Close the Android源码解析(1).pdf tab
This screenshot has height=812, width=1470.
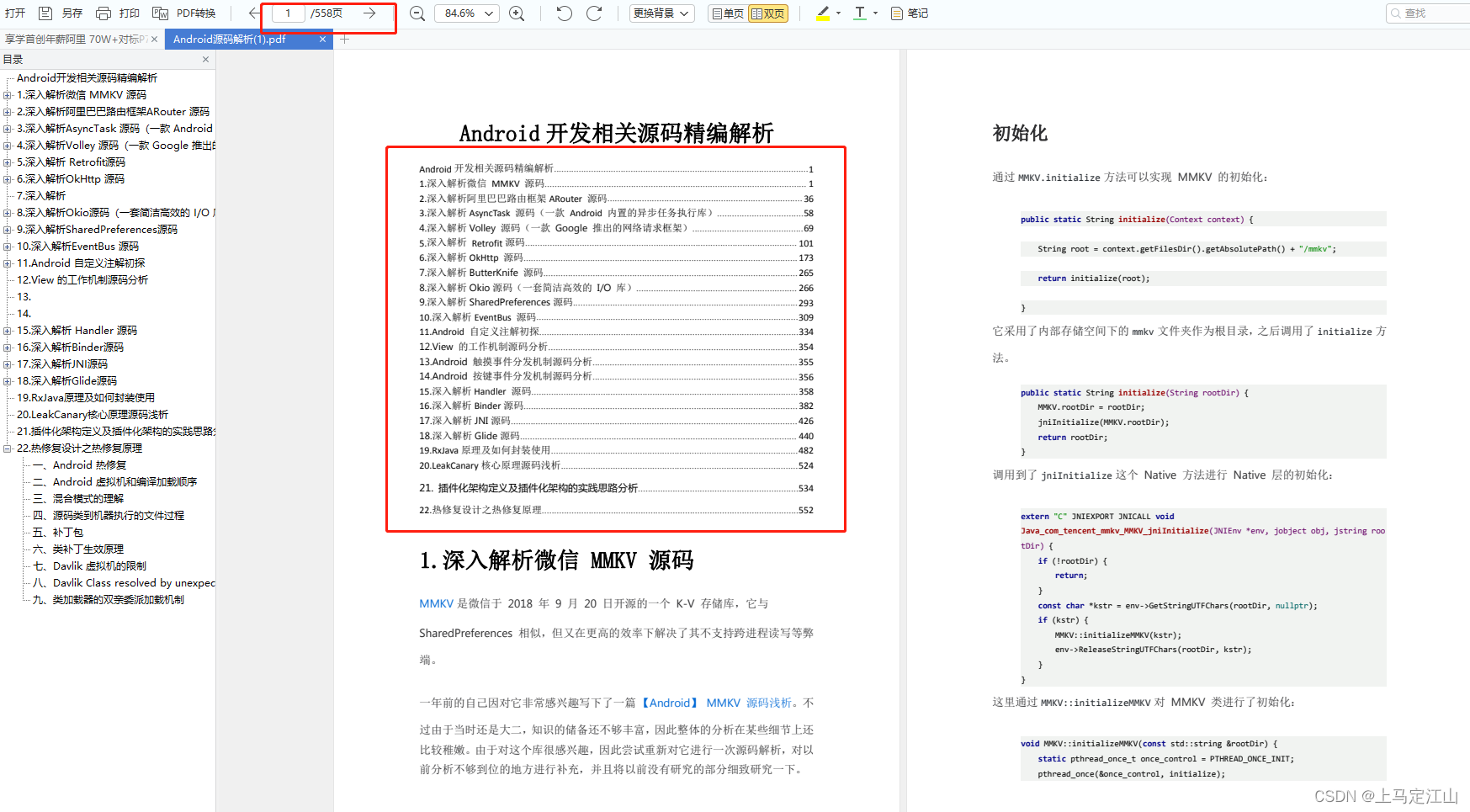click(x=322, y=40)
